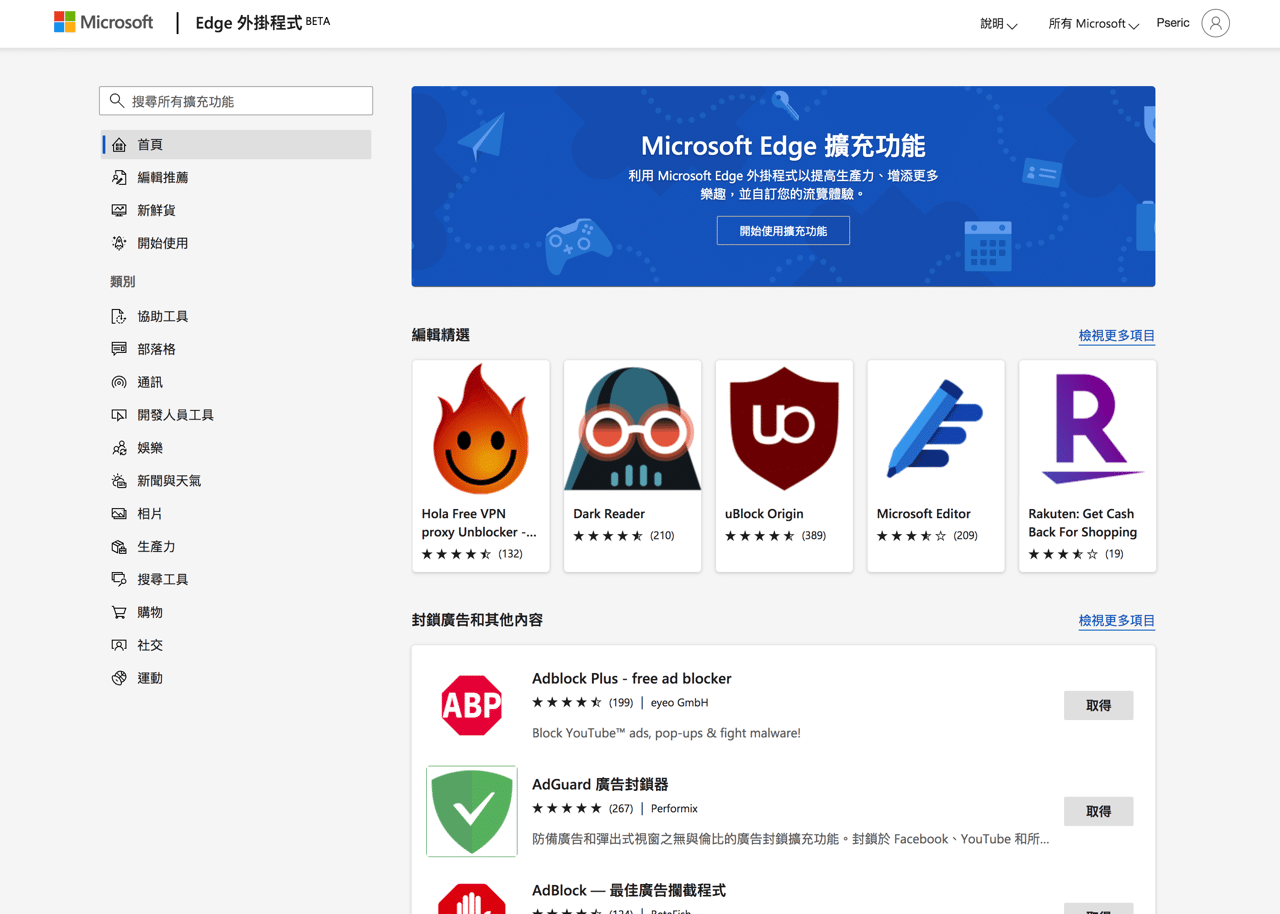Select the 娛樂 category icon
Viewport: 1280px width, 914px height.
(x=117, y=447)
